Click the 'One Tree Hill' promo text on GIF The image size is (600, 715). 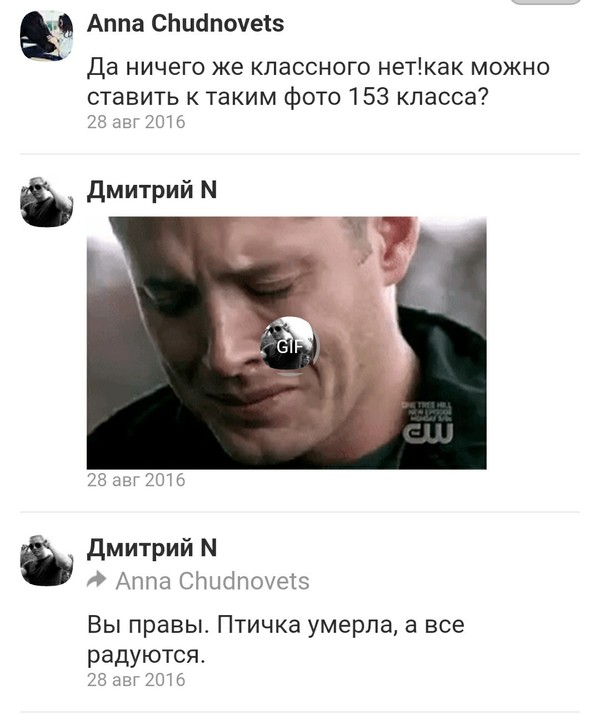point(427,411)
